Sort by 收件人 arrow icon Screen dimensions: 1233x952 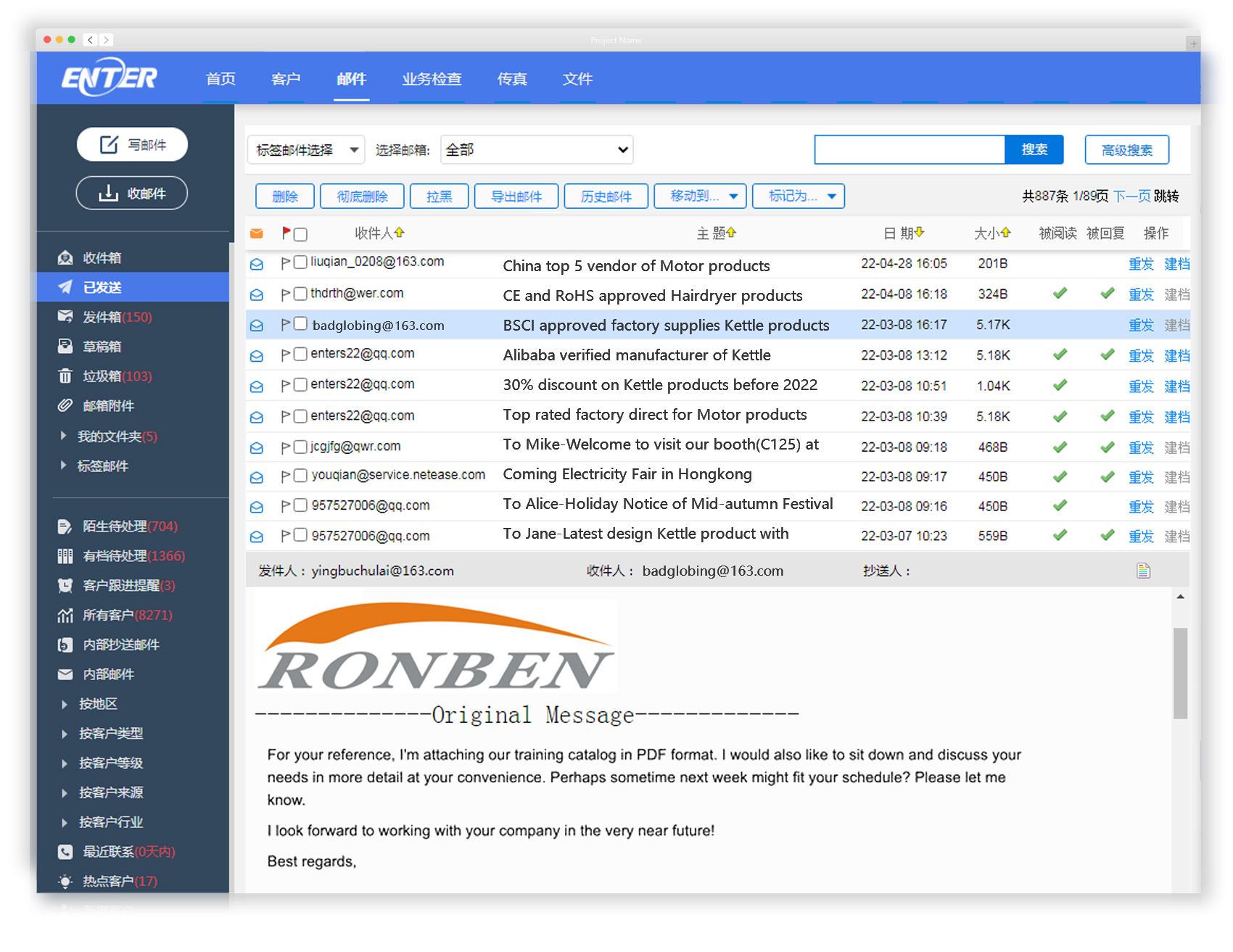click(x=400, y=233)
